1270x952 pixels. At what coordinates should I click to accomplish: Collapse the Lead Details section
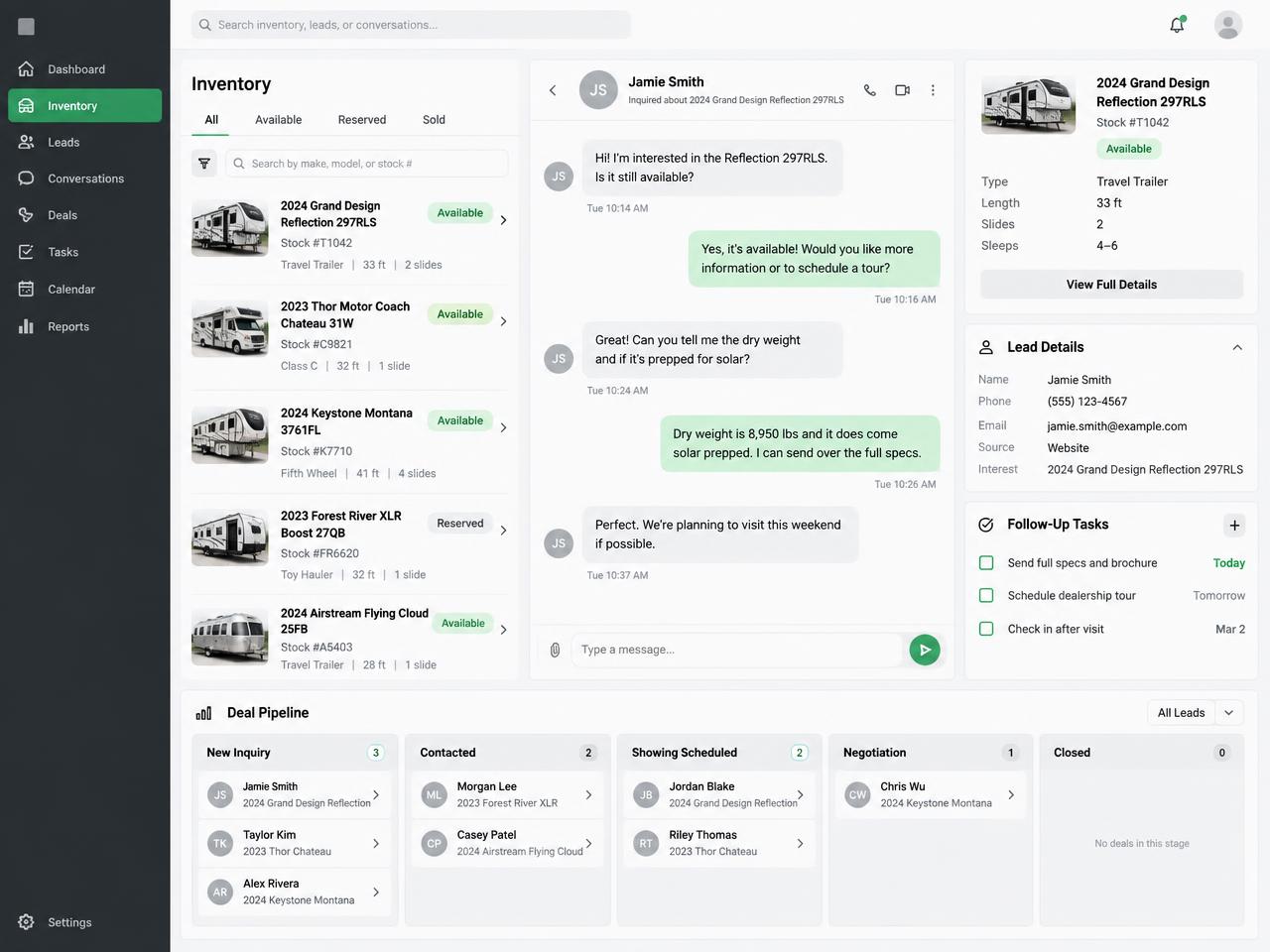pyautogui.click(x=1237, y=347)
